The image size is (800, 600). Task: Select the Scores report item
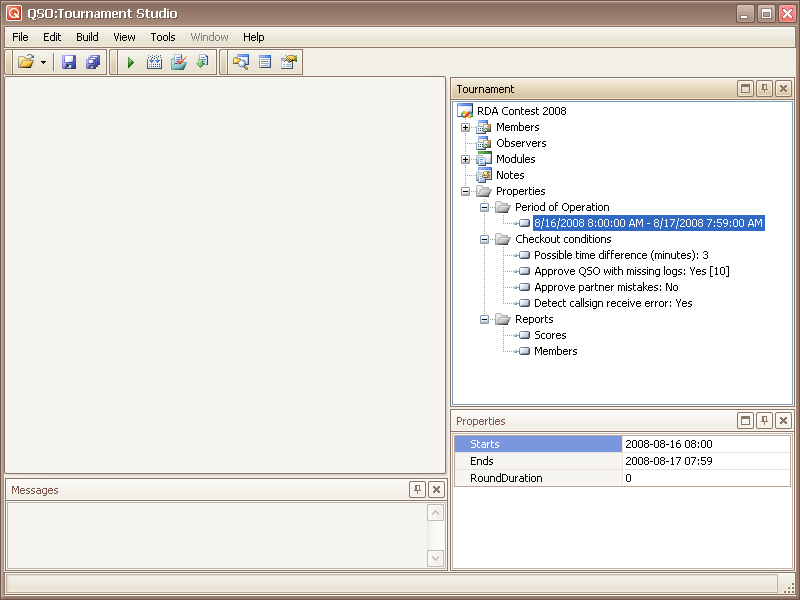coord(550,335)
